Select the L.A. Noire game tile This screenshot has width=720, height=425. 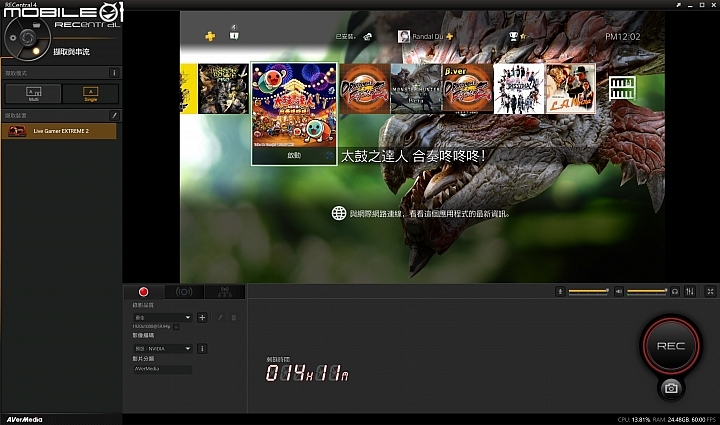(570, 89)
